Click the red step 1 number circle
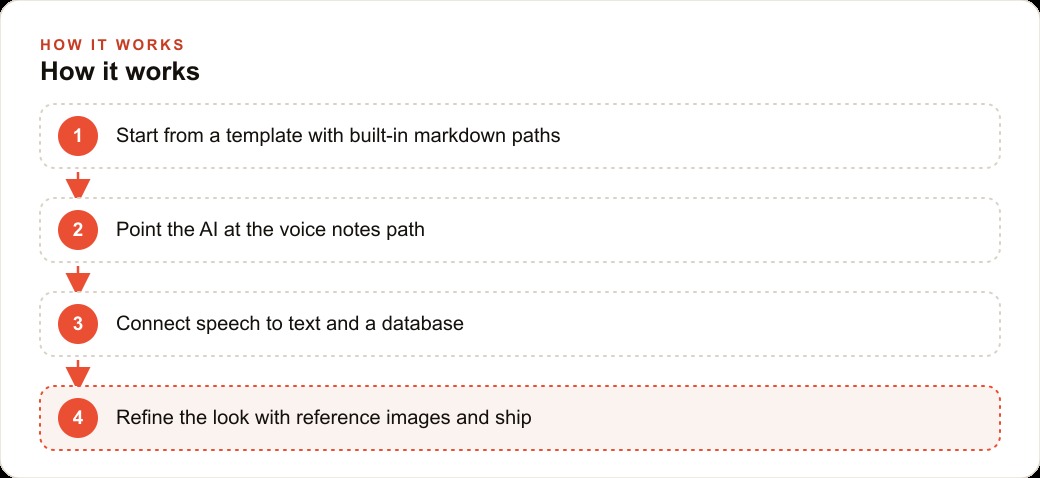 [78, 136]
